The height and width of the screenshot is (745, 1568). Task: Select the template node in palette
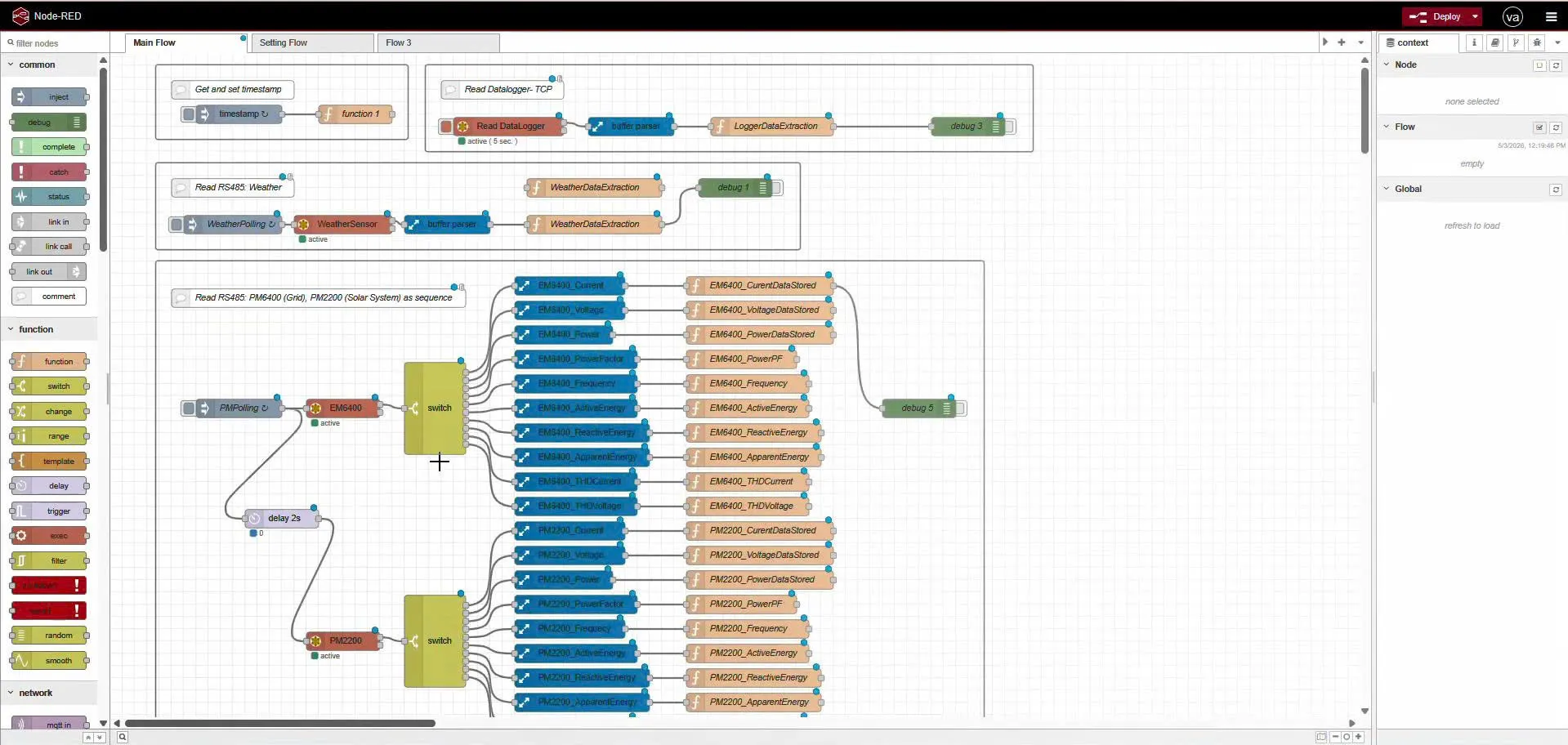click(x=49, y=462)
